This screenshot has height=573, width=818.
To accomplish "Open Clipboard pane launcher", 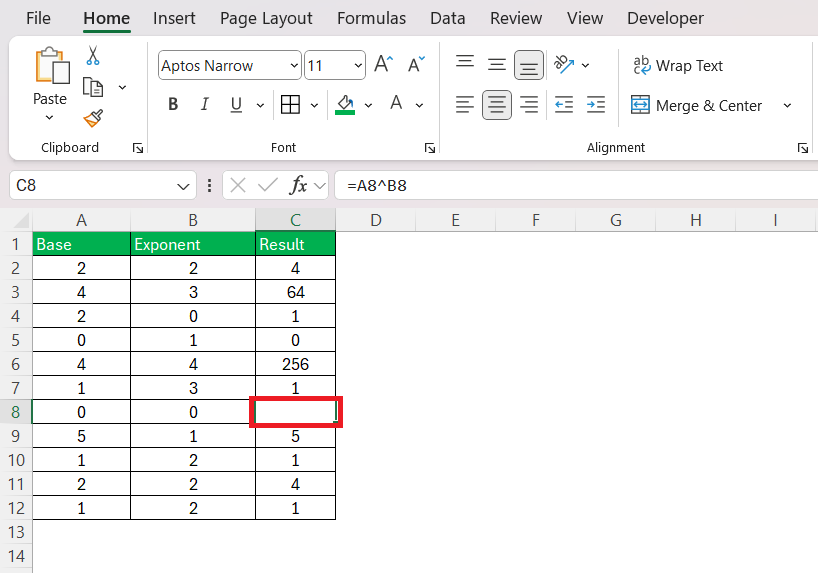I will [x=138, y=148].
